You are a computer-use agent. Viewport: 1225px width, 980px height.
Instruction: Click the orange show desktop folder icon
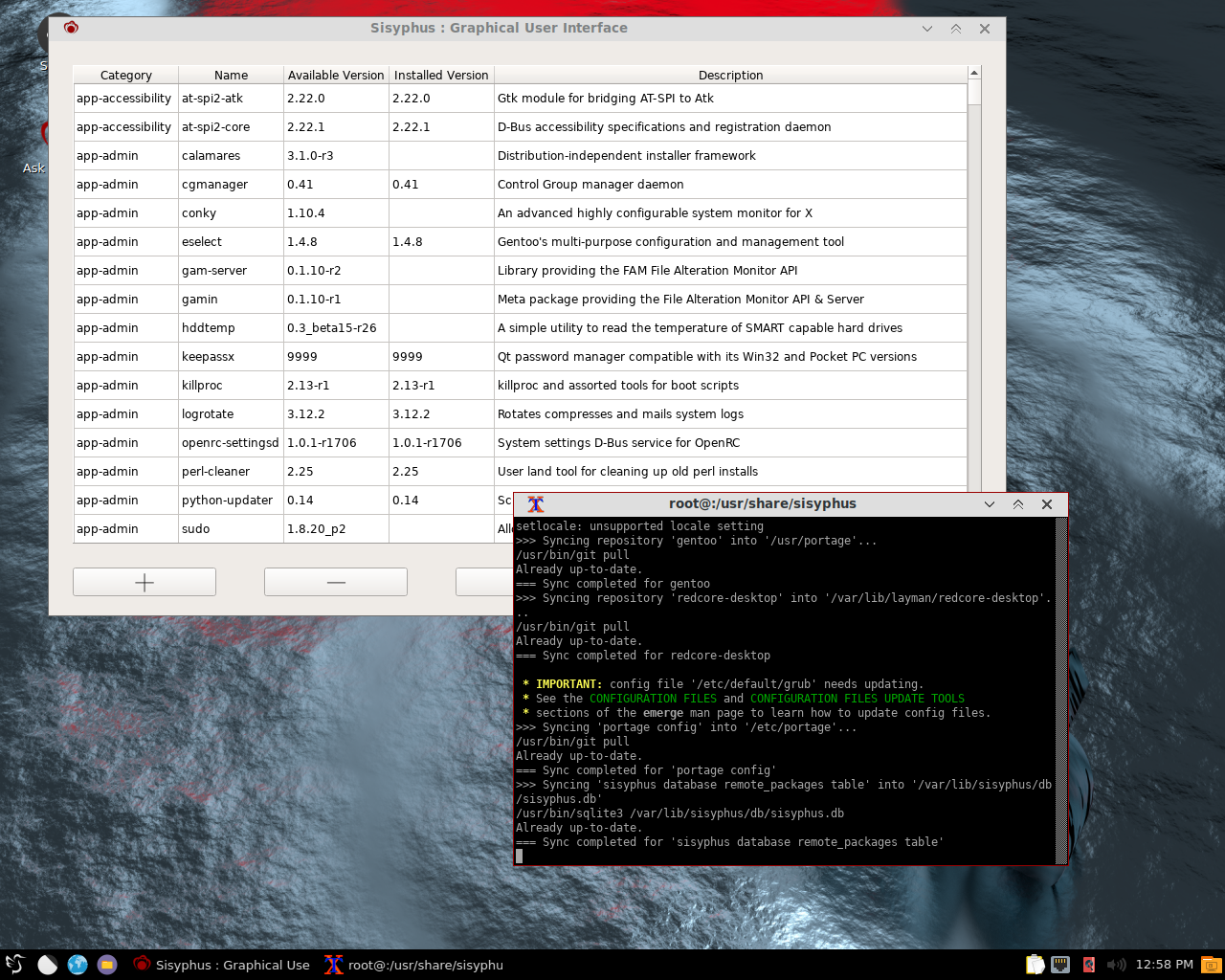[x=1211, y=964]
